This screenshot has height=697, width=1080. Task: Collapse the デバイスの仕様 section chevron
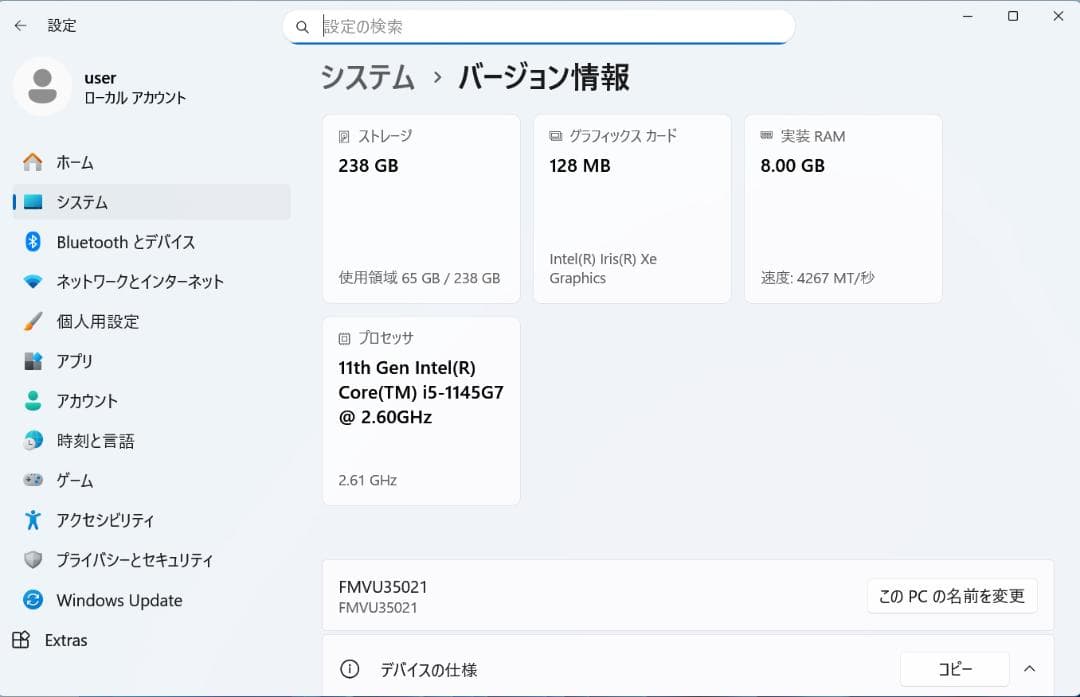(x=1030, y=668)
